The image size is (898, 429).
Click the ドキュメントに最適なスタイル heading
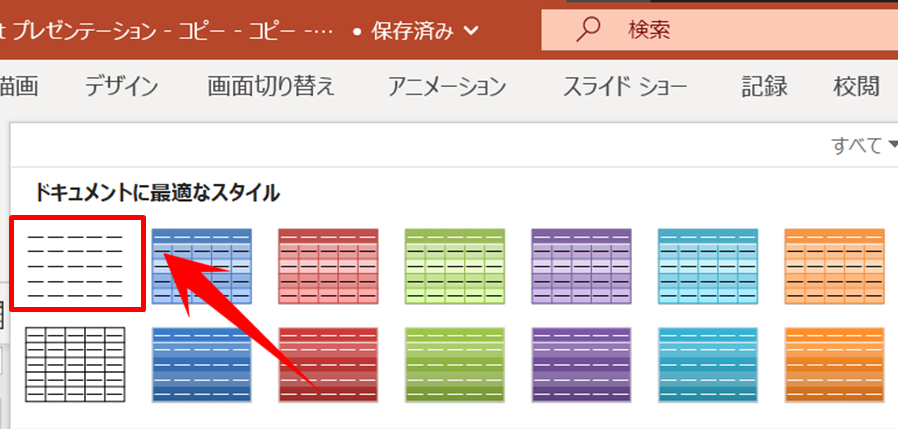(x=157, y=193)
